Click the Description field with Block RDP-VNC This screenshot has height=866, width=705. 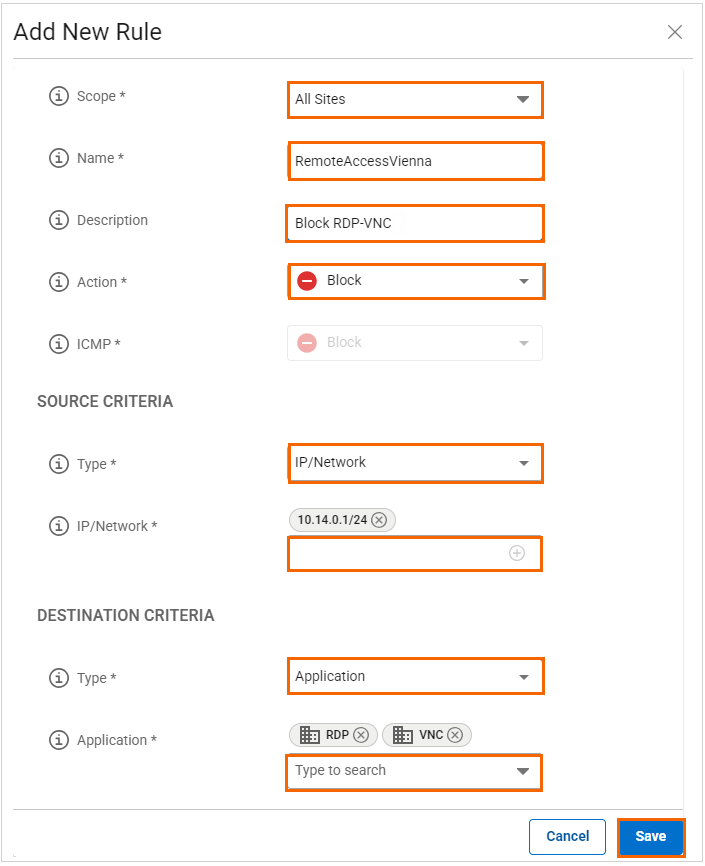click(415, 223)
